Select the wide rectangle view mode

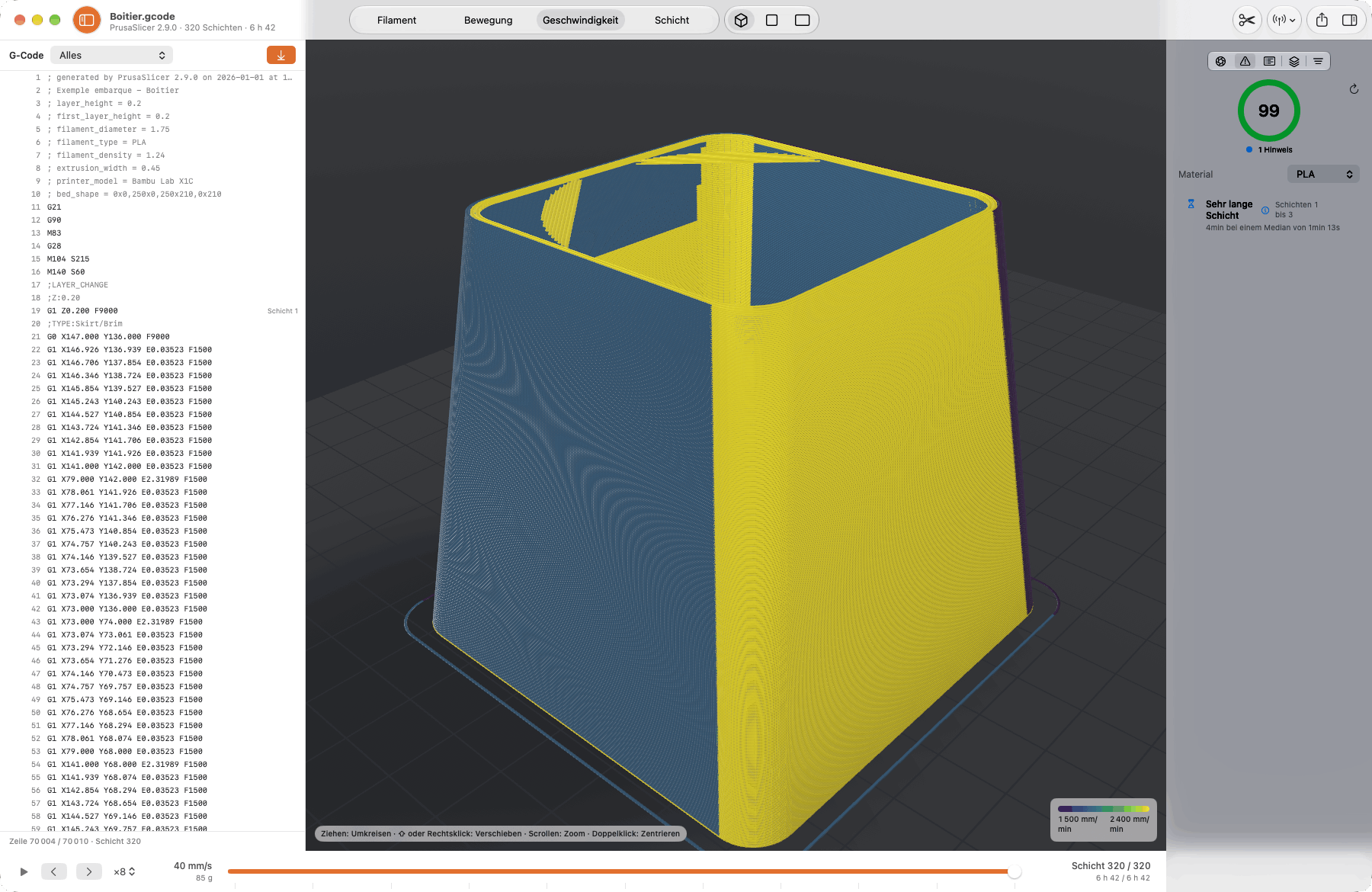pos(802,21)
